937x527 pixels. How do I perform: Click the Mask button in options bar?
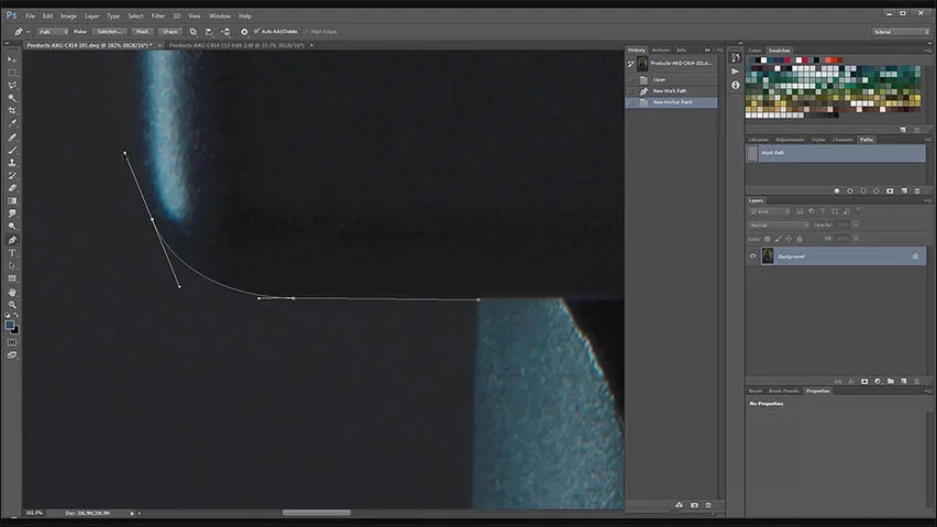pyautogui.click(x=142, y=32)
